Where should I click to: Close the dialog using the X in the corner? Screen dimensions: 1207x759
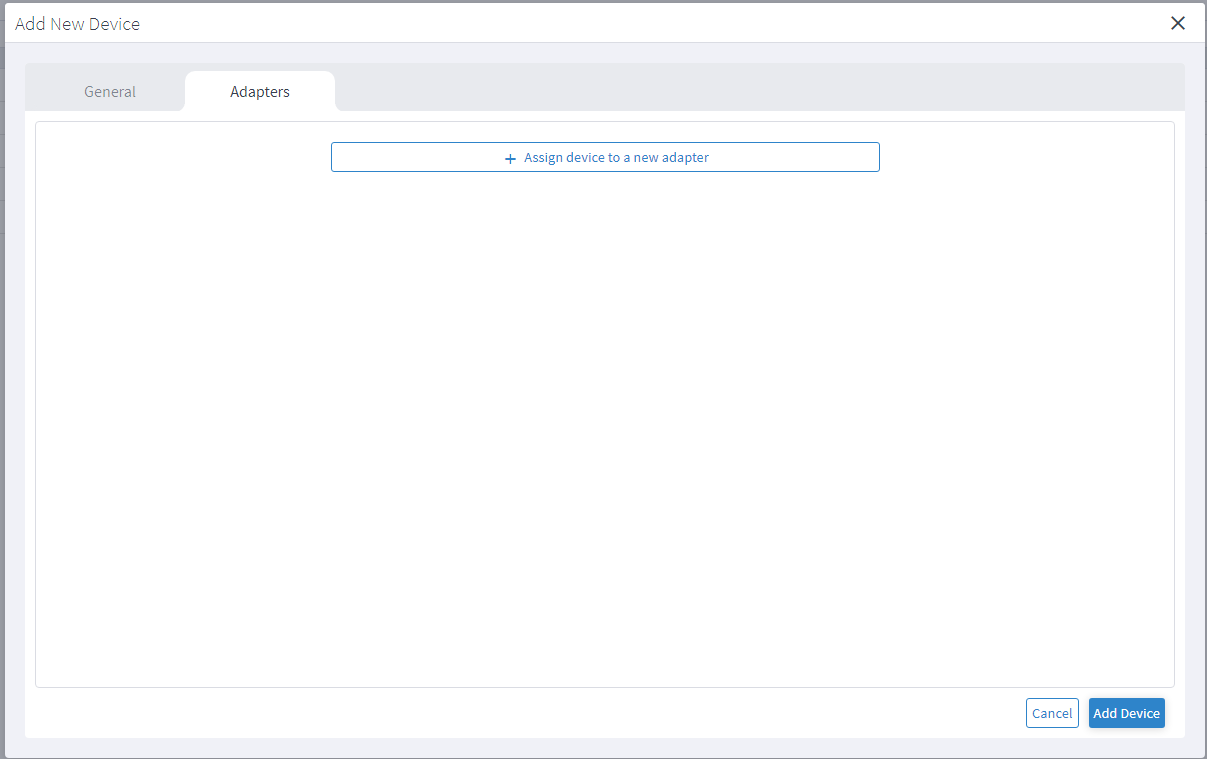click(1177, 22)
